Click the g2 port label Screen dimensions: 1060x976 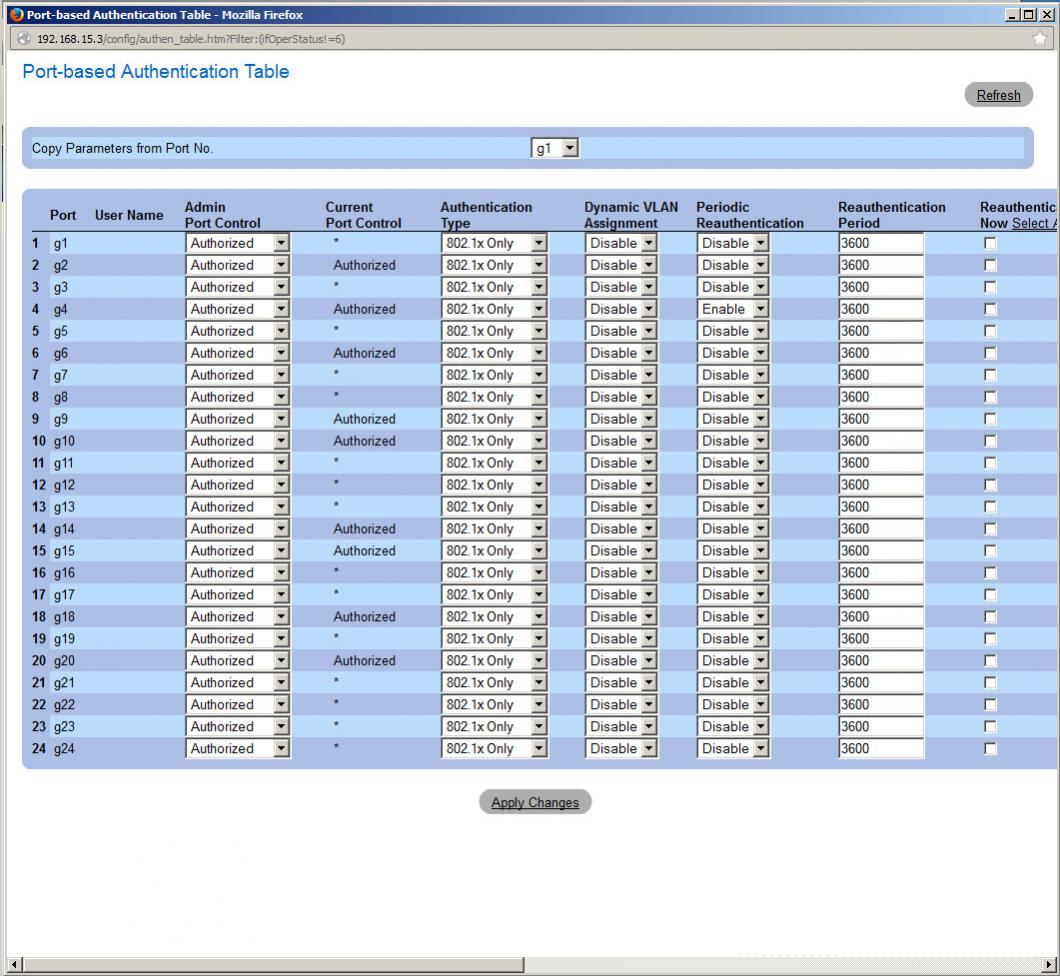pos(61,265)
